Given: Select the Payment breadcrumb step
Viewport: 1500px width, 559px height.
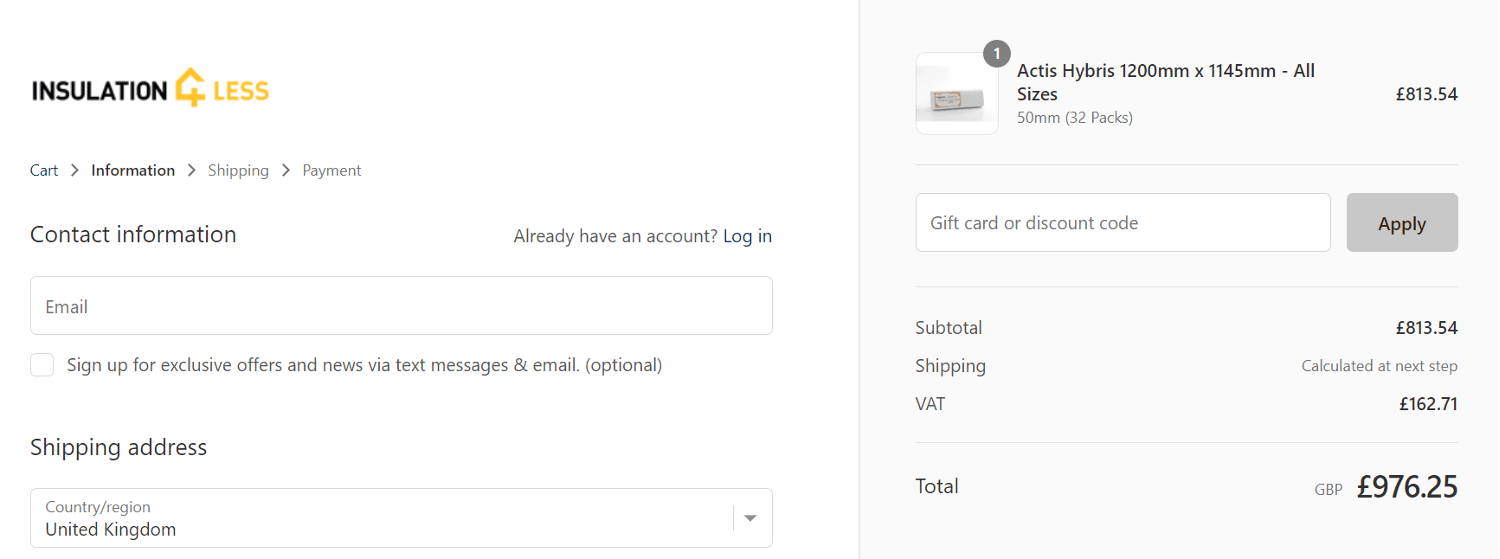Looking at the screenshot, I should 332,171.
